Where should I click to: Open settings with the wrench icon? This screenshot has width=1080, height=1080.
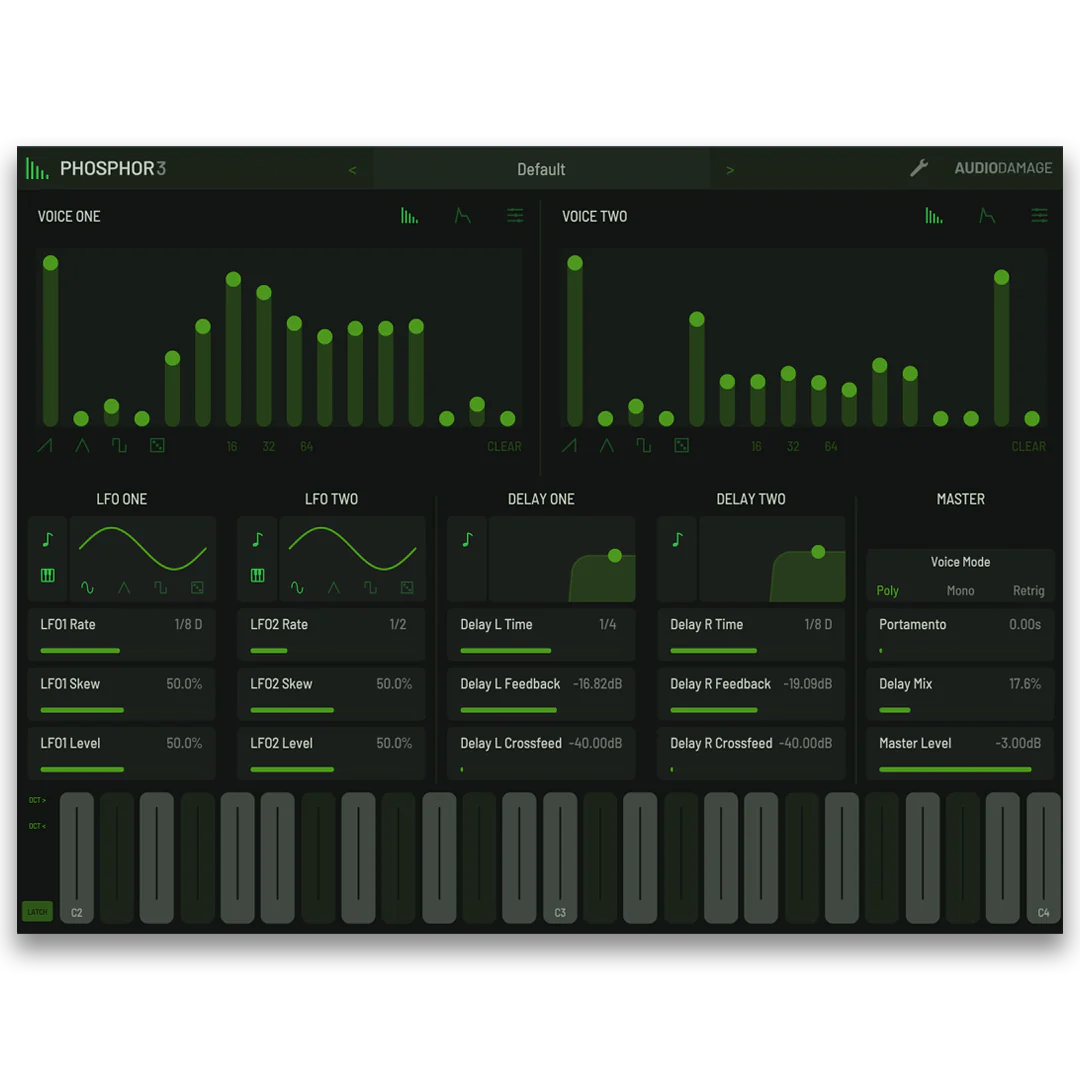919,168
